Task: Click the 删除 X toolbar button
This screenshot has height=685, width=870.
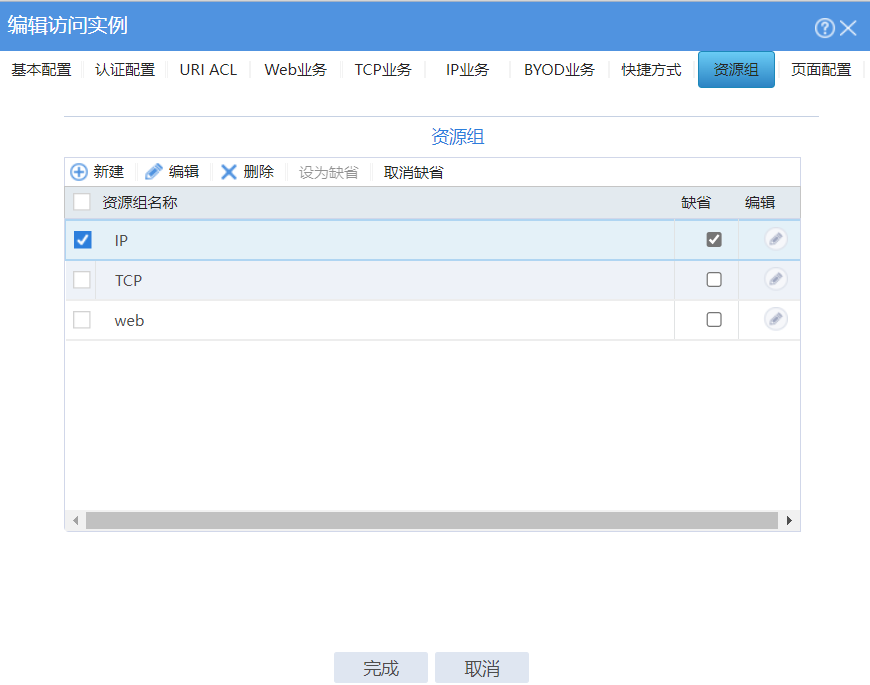Action: coord(247,172)
